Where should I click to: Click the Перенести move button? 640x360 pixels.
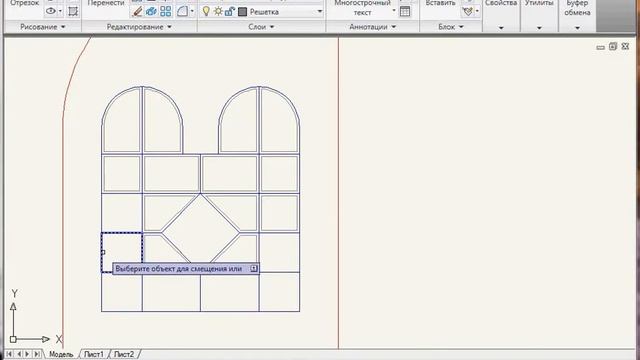point(106,3)
